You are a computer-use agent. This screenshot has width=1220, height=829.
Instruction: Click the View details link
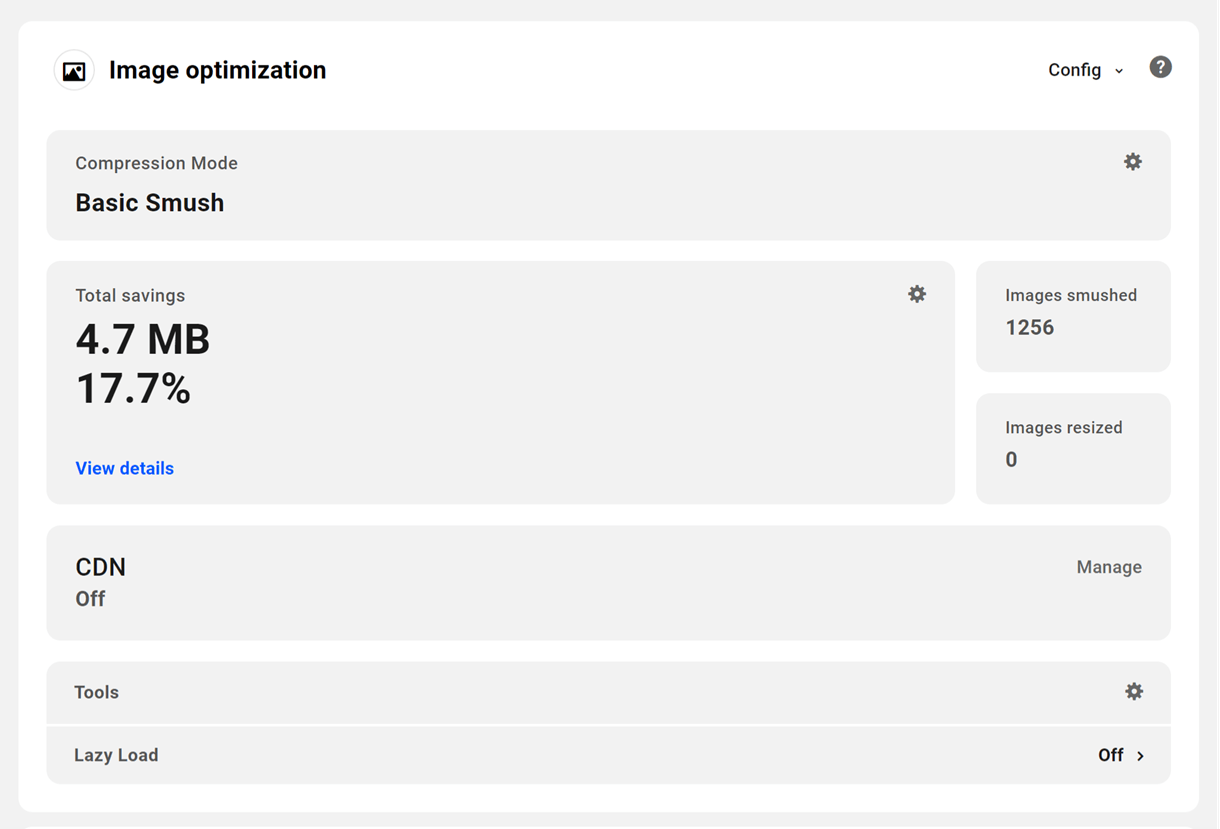pos(125,468)
